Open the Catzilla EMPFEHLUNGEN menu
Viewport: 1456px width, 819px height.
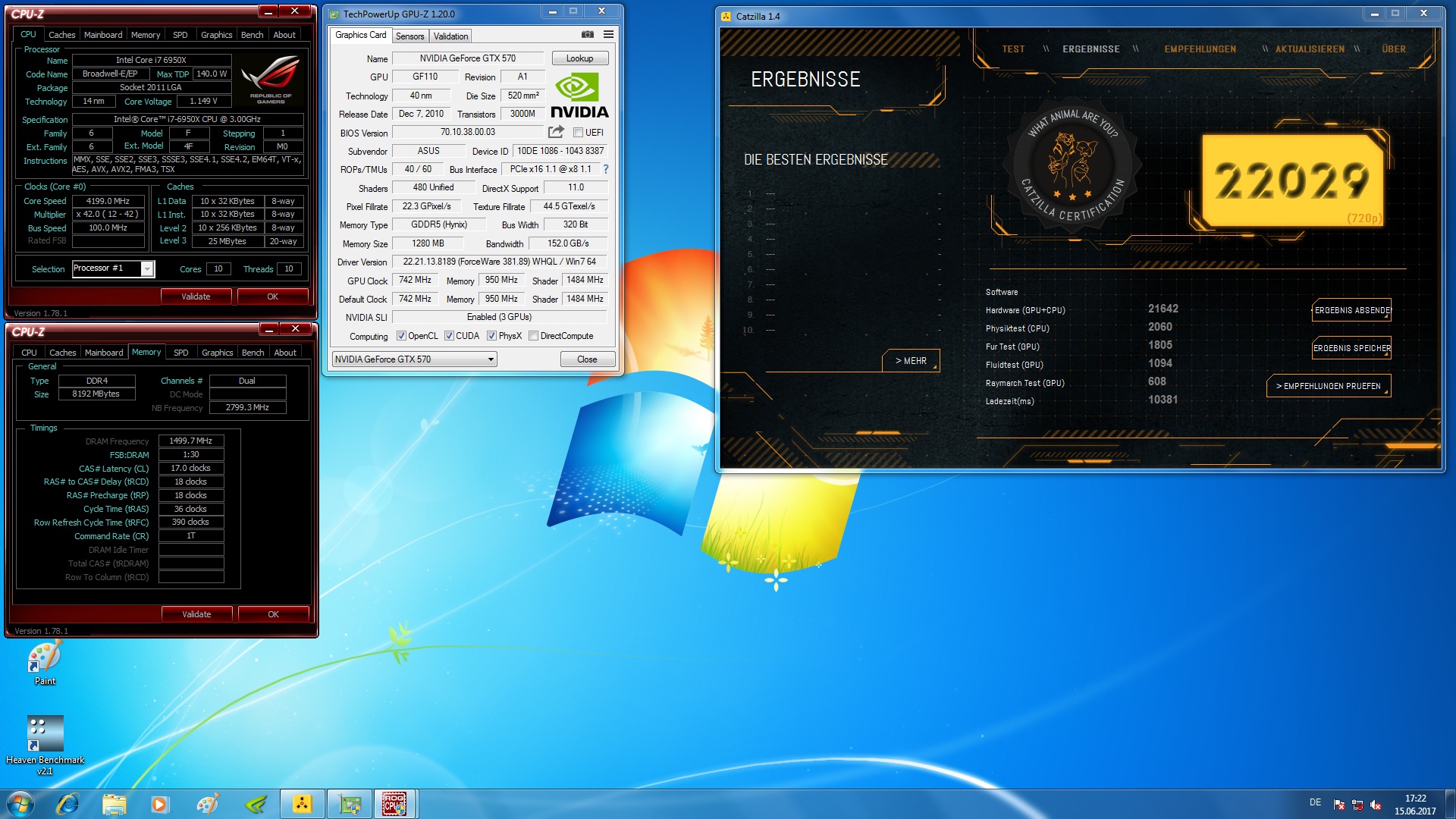coord(1200,49)
